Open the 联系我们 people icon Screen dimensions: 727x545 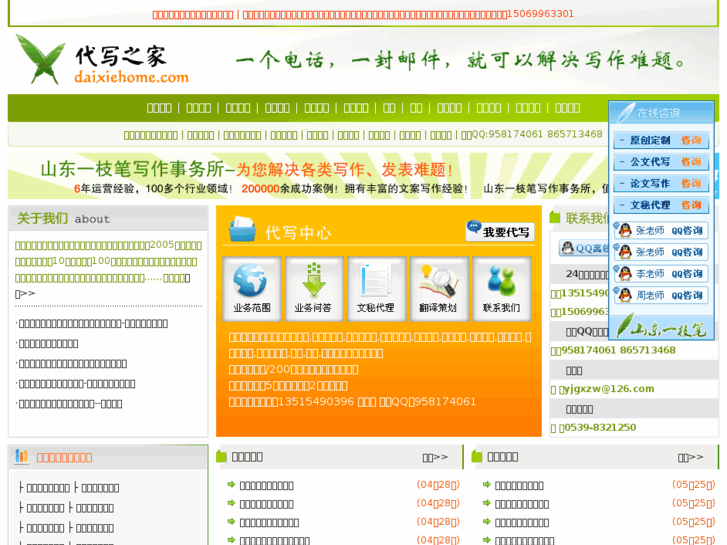[501, 289]
